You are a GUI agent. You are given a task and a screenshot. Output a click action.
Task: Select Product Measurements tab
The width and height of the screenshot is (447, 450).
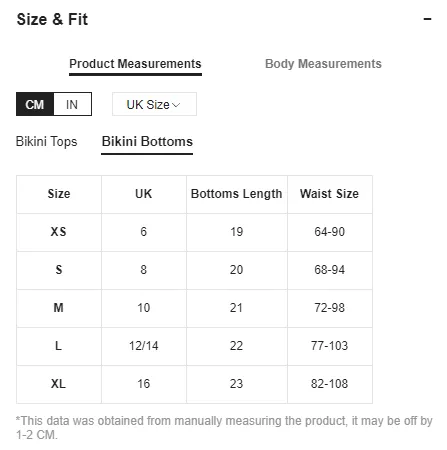point(135,64)
